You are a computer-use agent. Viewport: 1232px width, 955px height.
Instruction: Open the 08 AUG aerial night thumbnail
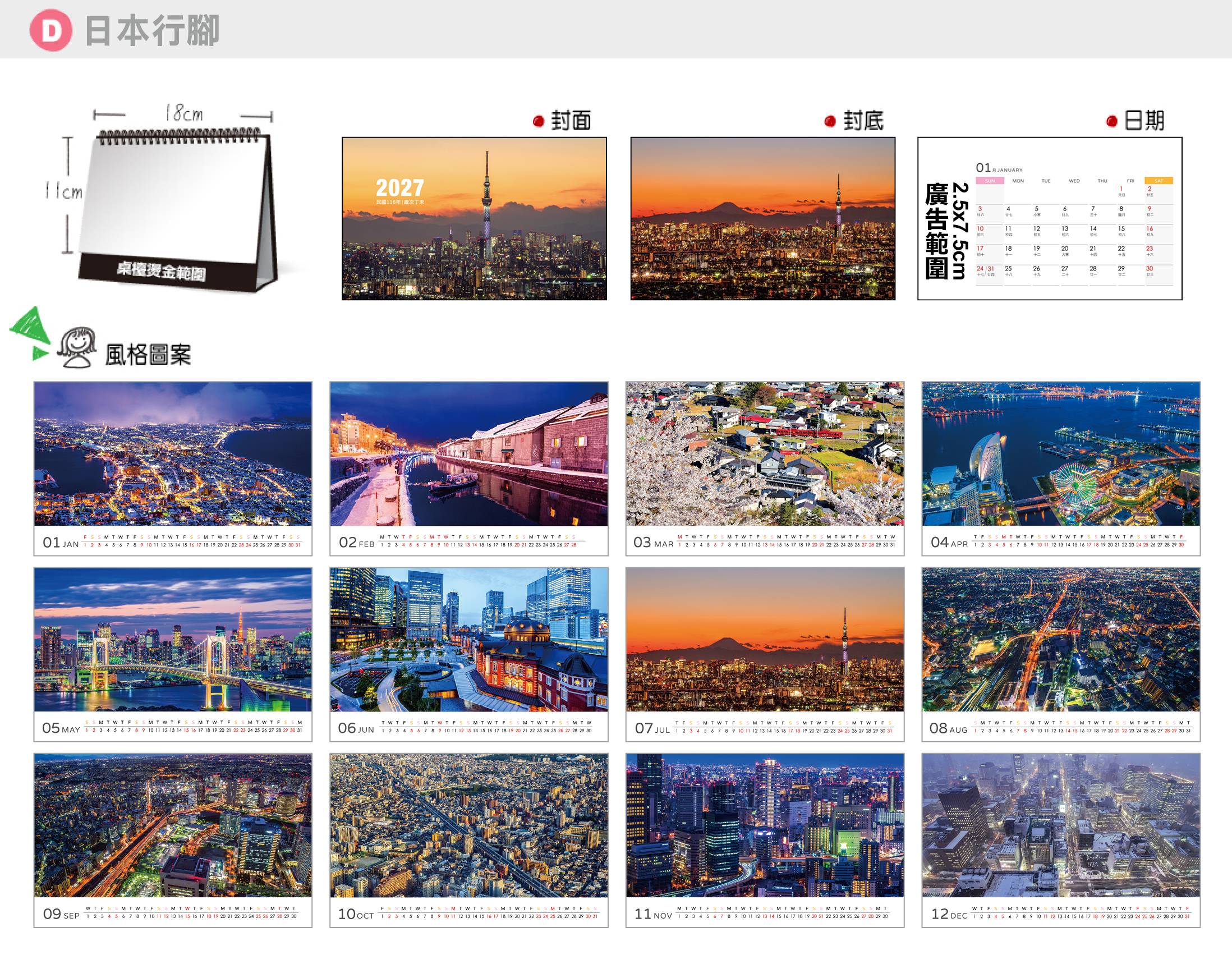coord(1061,654)
